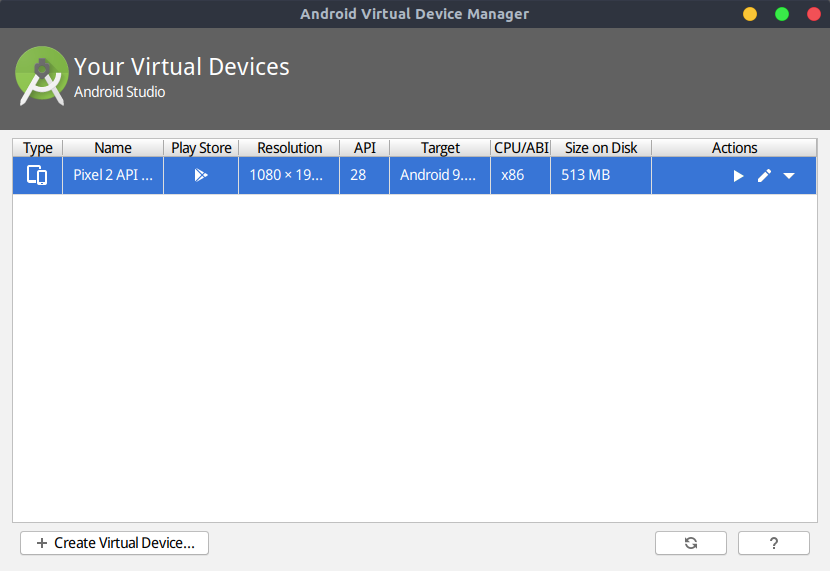Sort by the Play Store column header
The image size is (830, 571).
[201, 148]
